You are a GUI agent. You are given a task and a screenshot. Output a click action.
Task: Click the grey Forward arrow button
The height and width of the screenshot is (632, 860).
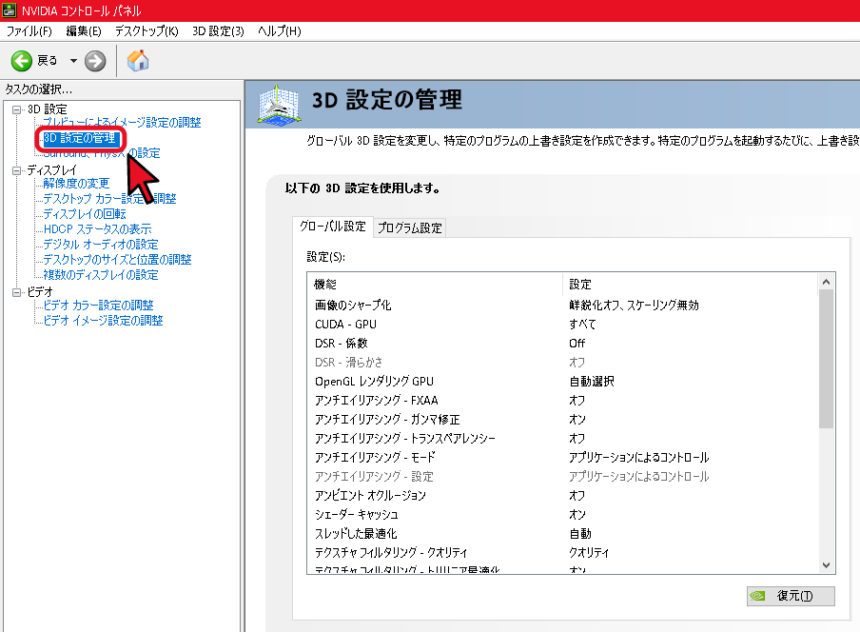click(x=95, y=61)
